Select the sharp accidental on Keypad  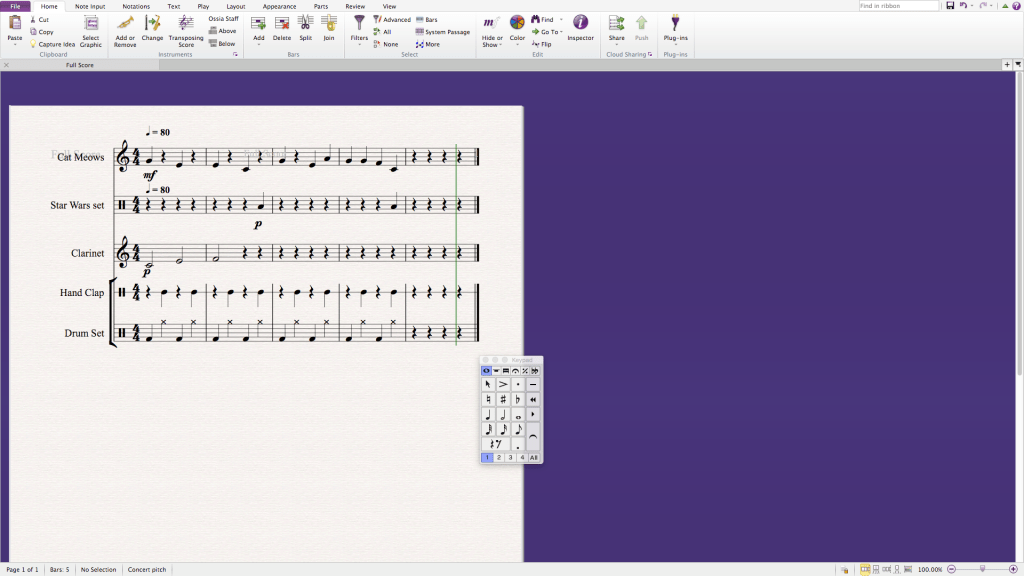pos(503,399)
